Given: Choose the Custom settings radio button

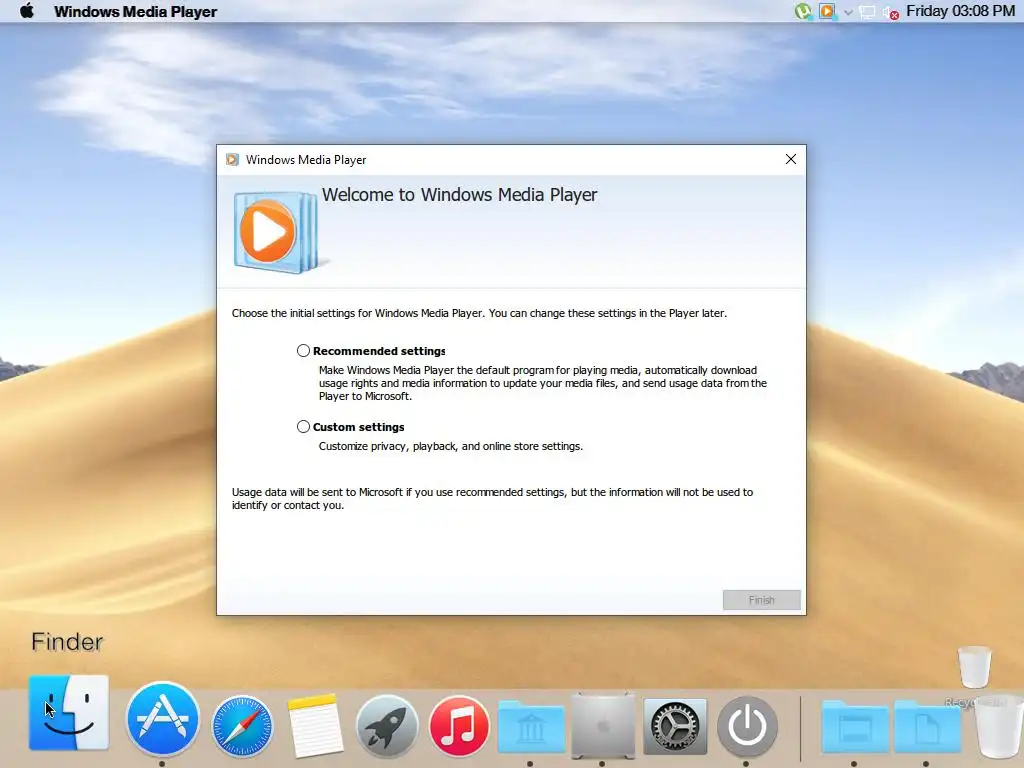Looking at the screenshot, I should (303, 426).
